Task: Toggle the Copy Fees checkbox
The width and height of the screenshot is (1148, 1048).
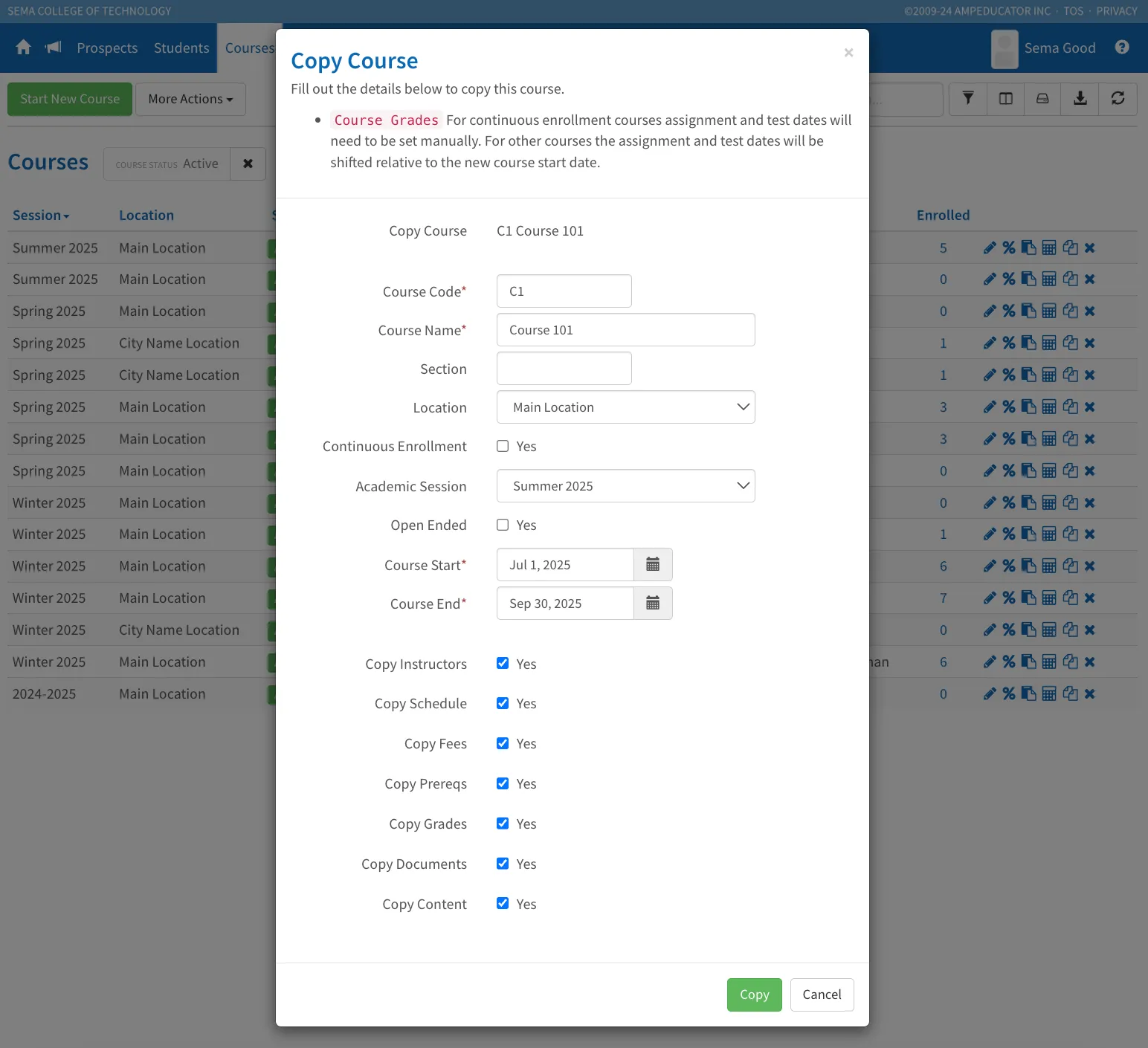Action: [503, 743]
